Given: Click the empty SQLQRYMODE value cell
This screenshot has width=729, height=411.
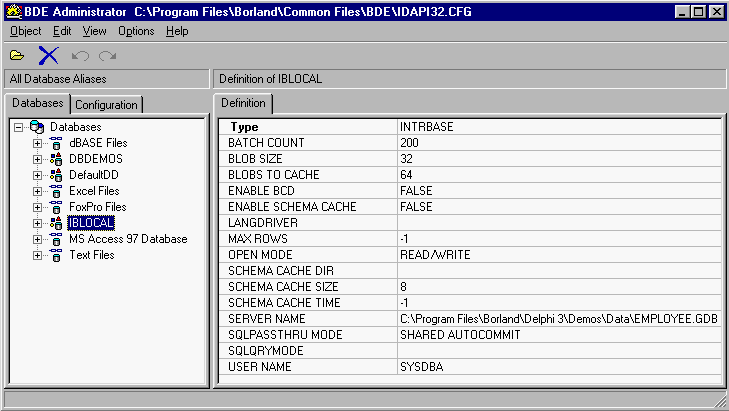Looking at the screenshot, I should coord(559,351).
